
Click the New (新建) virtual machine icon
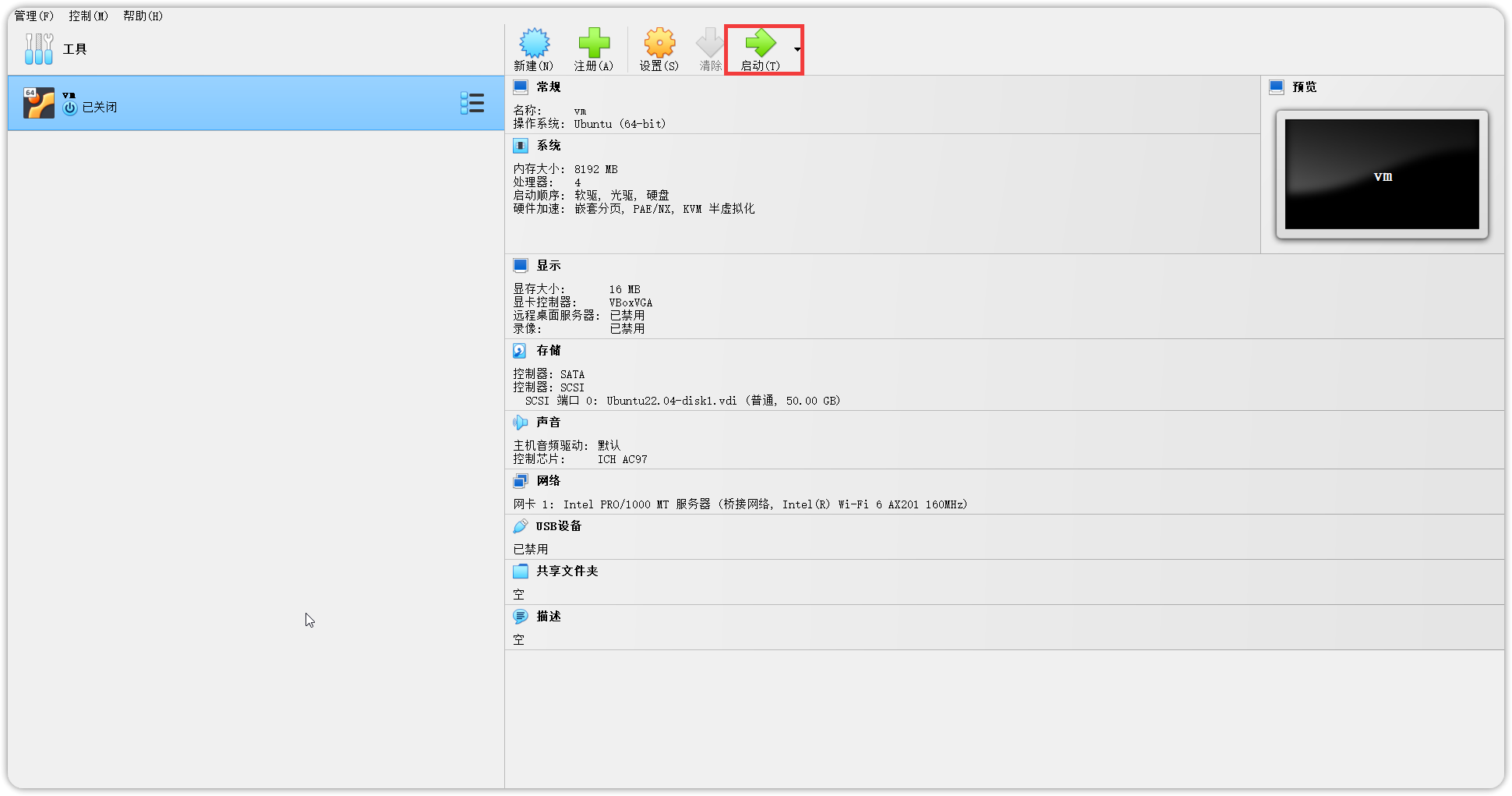pos(534,43)
